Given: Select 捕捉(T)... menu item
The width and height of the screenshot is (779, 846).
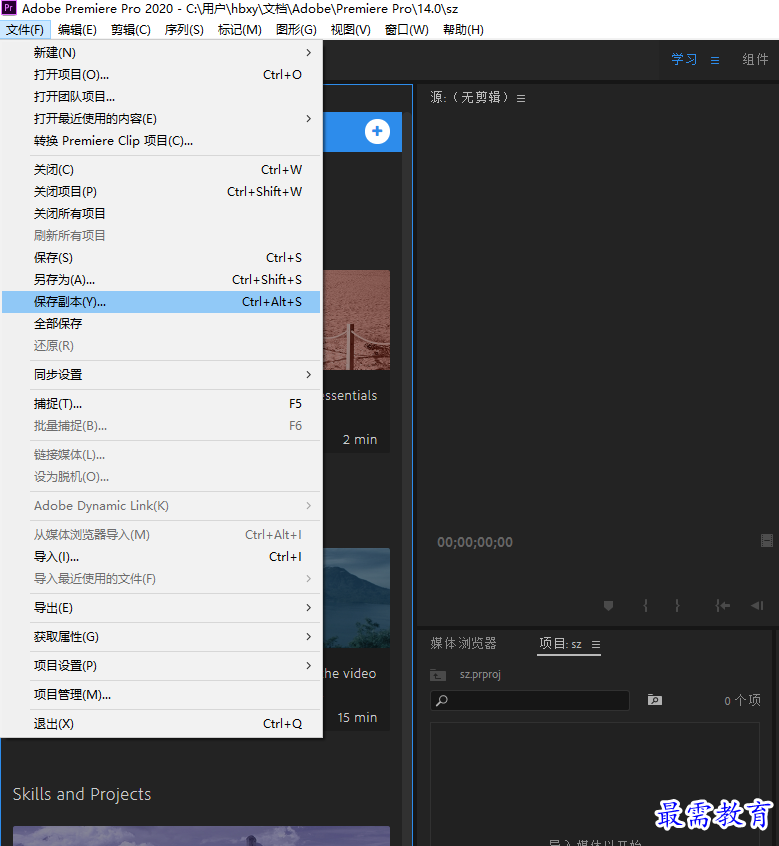Looking at the screenshot, I should [x=161, y=404].
